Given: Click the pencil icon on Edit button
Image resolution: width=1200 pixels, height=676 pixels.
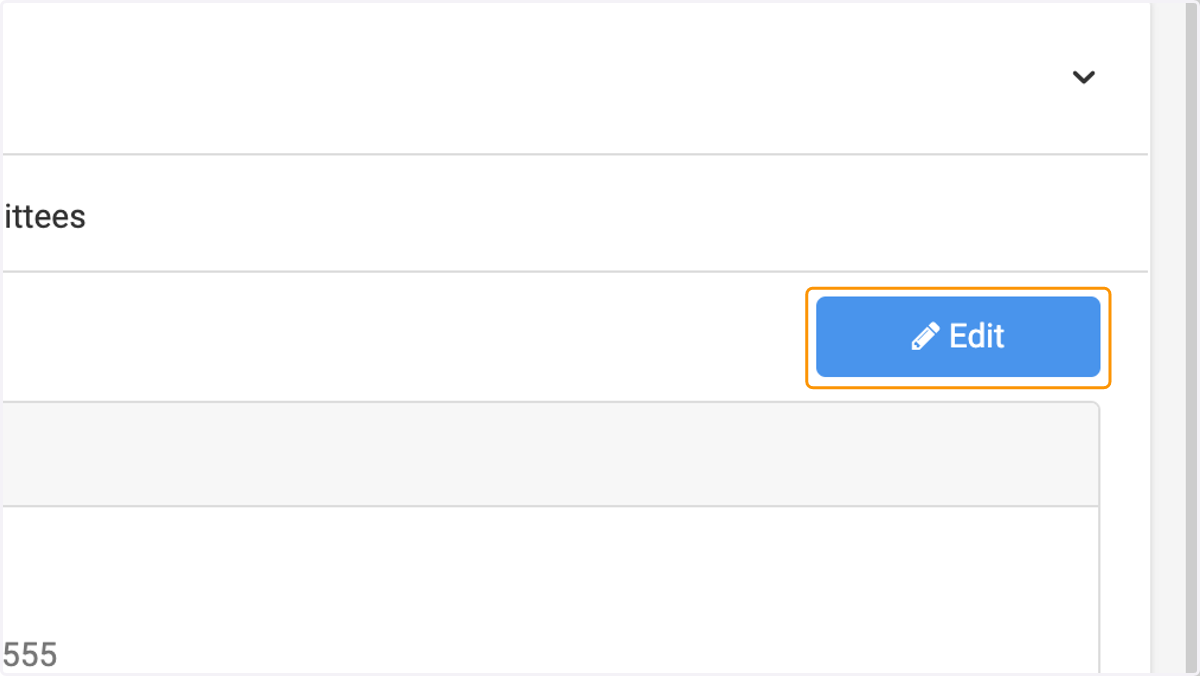Looking at the screenshot, I should pos(925,336).
